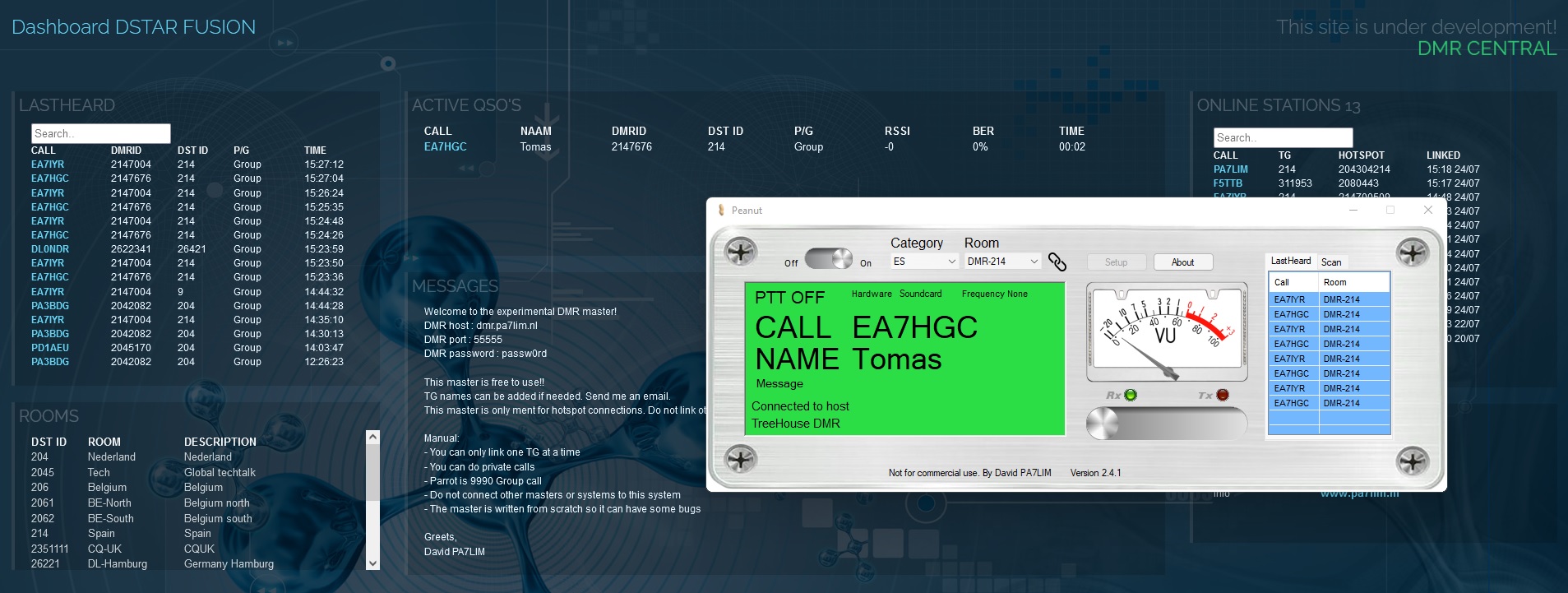Click the chain link icon beside Room
Image resolution: width=1568 pixels, height=593 pixels.
point(1057,262)
